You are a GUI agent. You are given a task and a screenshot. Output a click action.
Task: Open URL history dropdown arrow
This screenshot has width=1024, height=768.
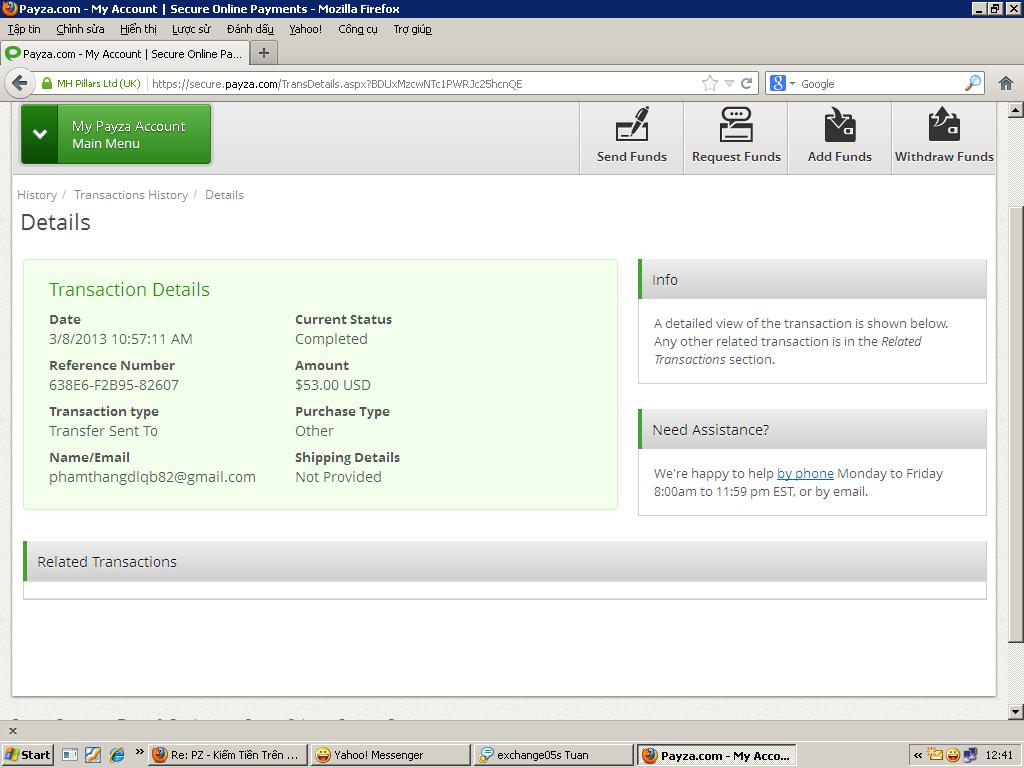tap(729, 84)
